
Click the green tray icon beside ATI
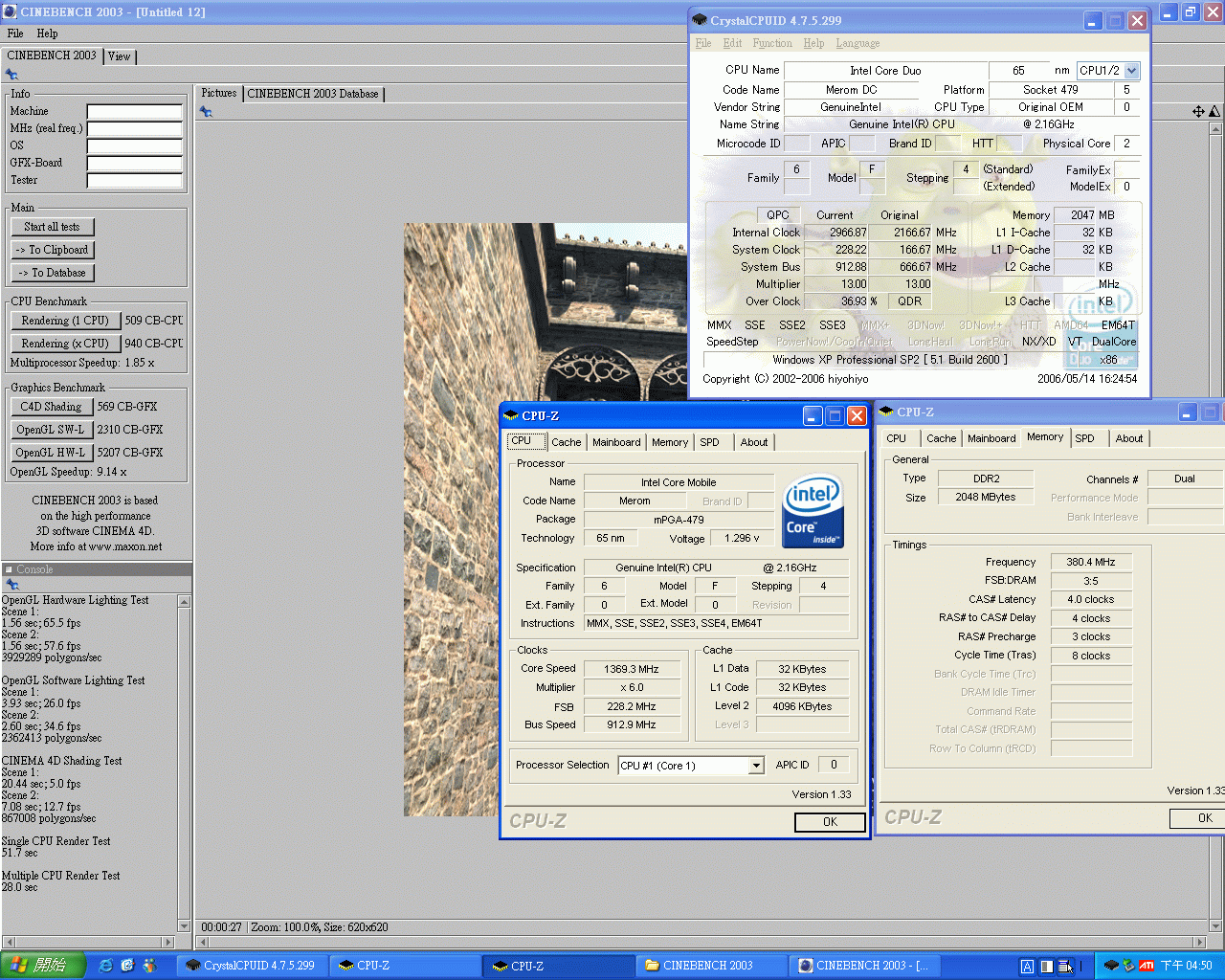coord(1129,966)
